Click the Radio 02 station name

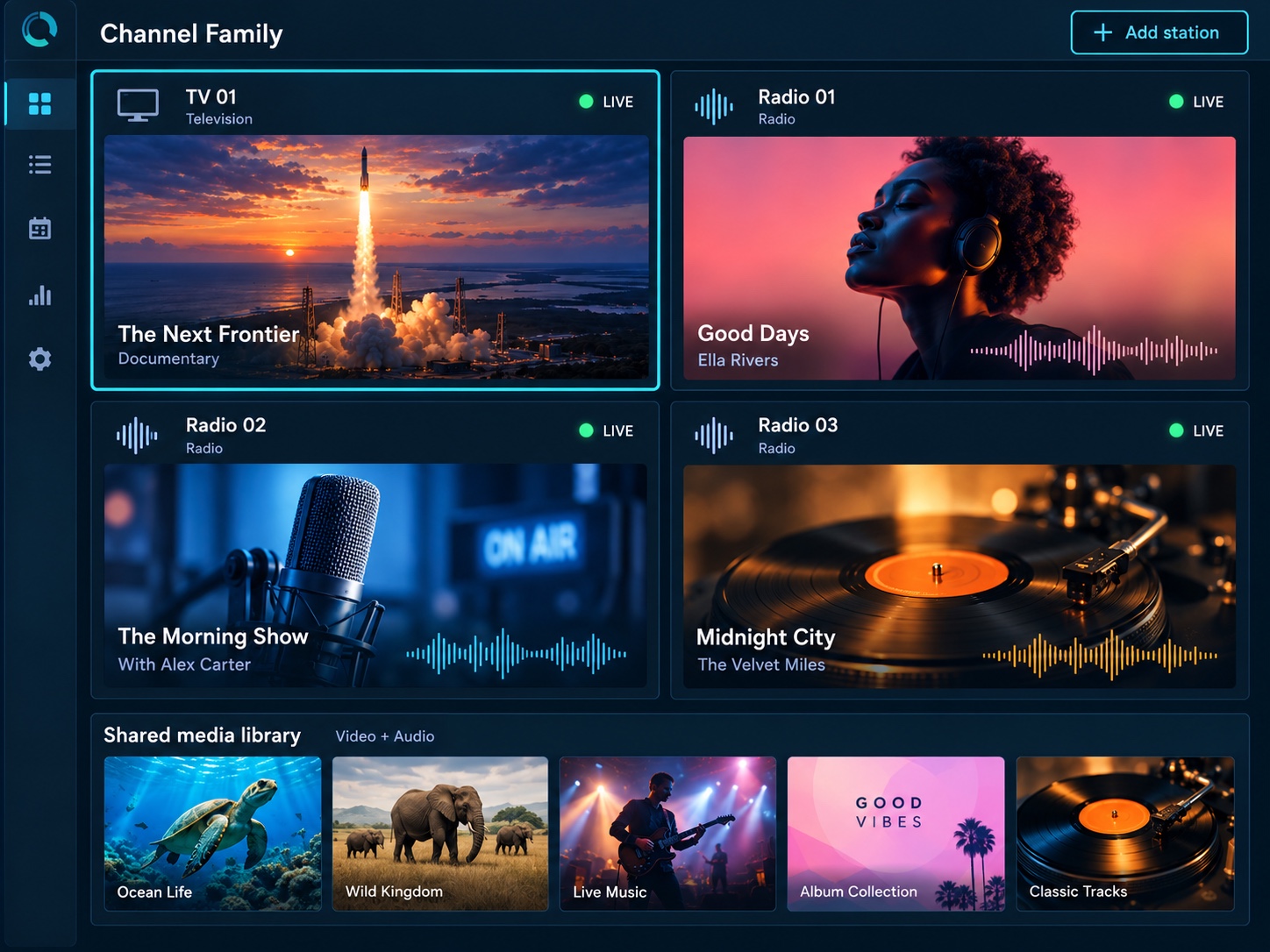225,425
